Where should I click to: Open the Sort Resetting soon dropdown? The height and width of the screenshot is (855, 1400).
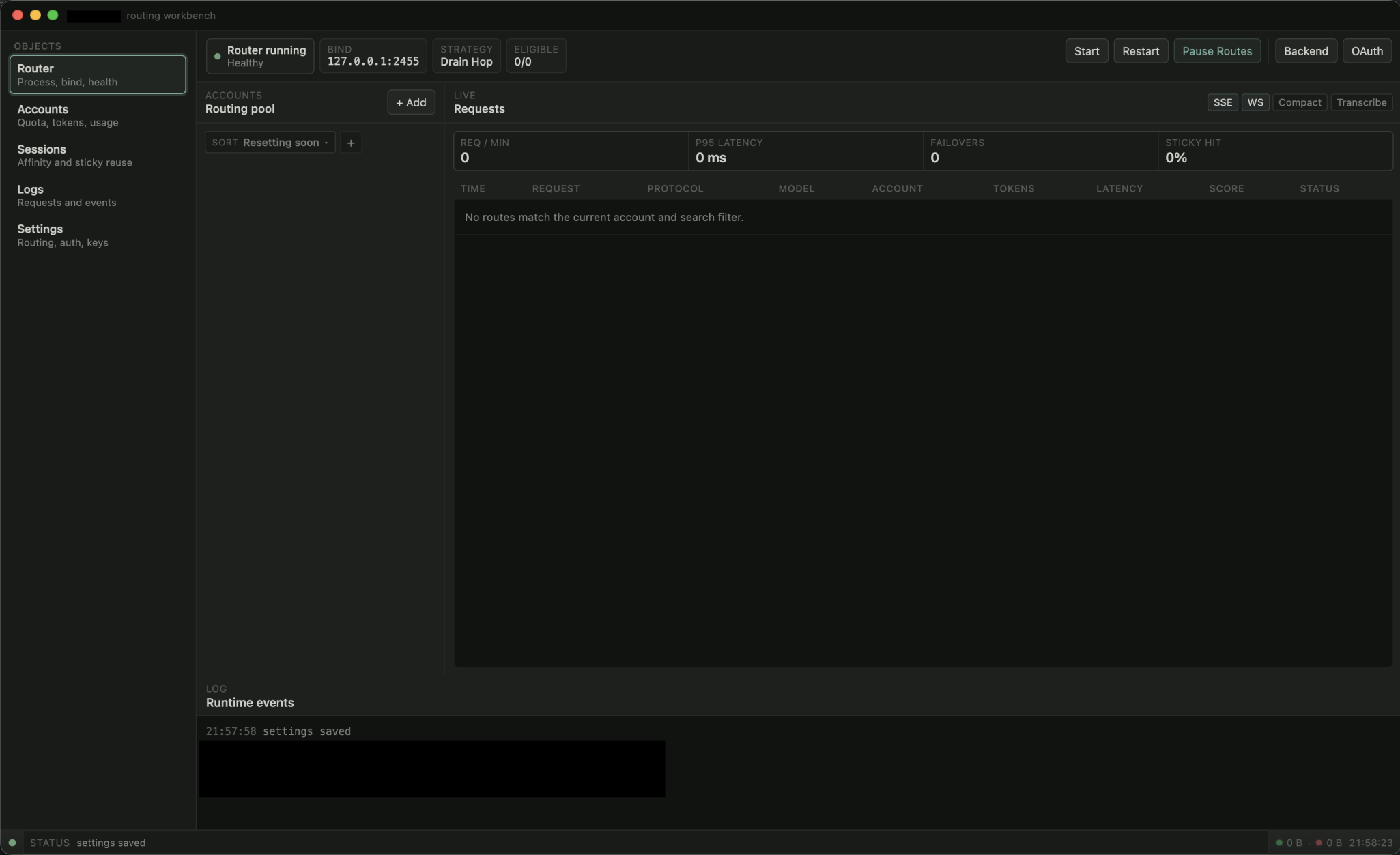point(270,143)
